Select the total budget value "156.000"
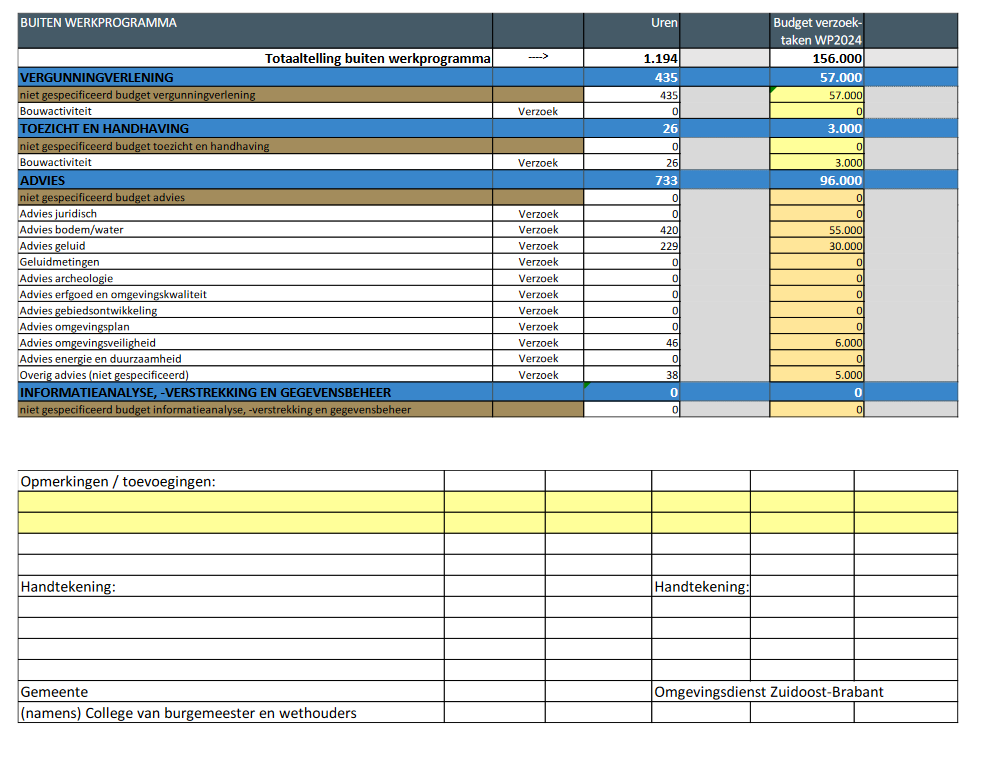Viewport: 997px width, 761px height. [837, 58]
